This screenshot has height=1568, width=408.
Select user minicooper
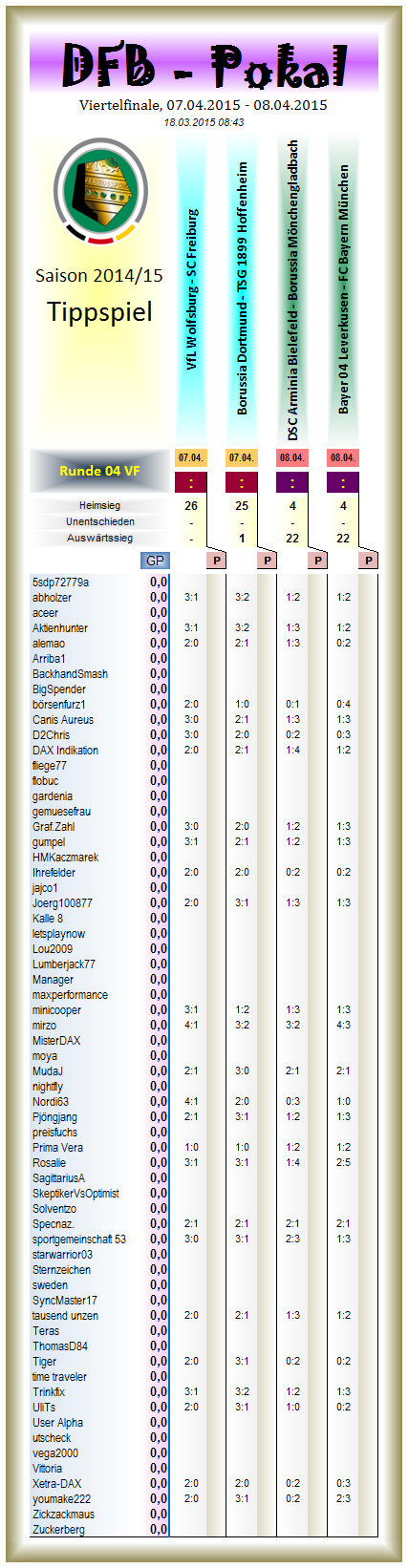pyautogui.click(x=56, y=1009)
